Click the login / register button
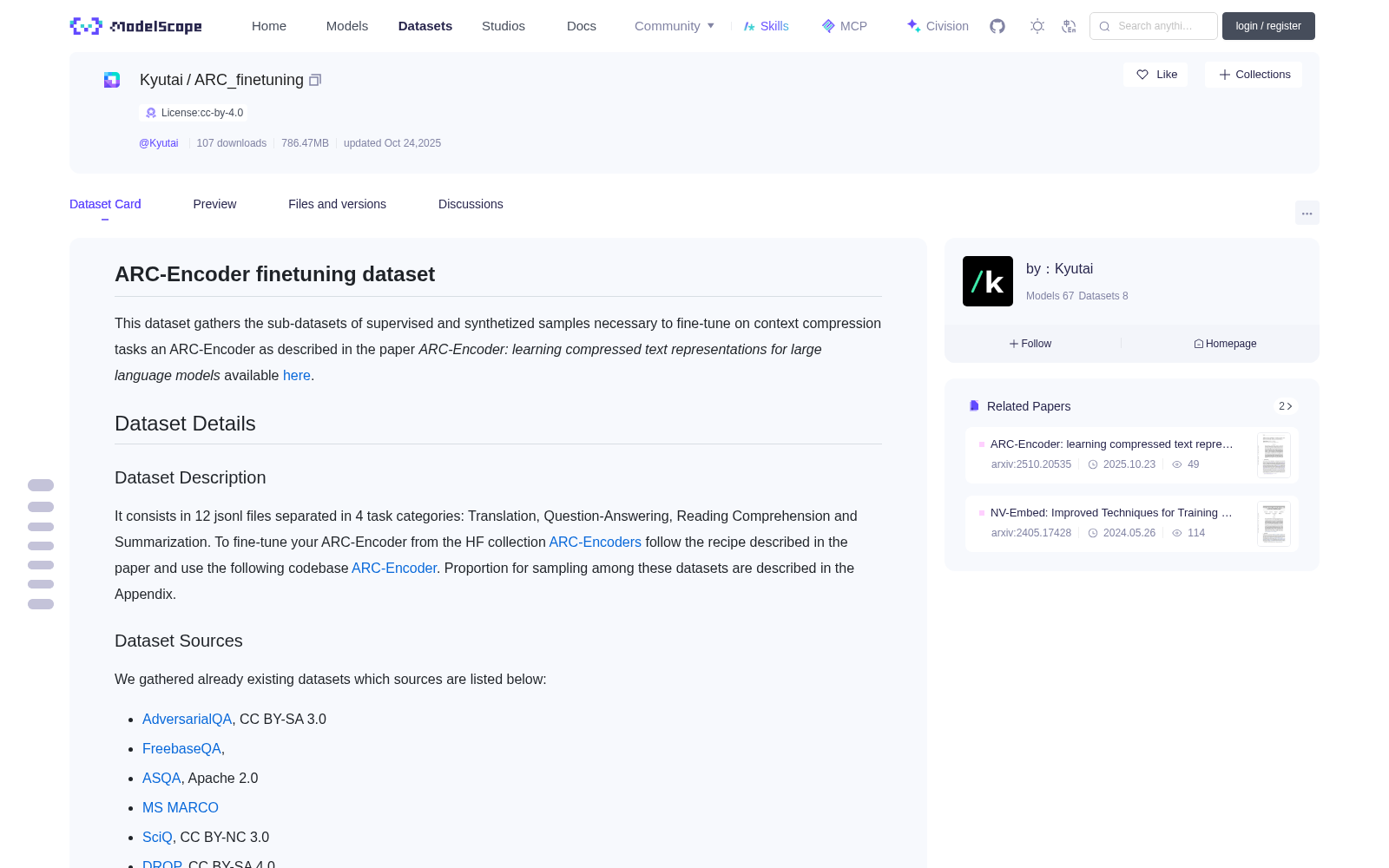1389x868 pixels. coord(1268,26)
